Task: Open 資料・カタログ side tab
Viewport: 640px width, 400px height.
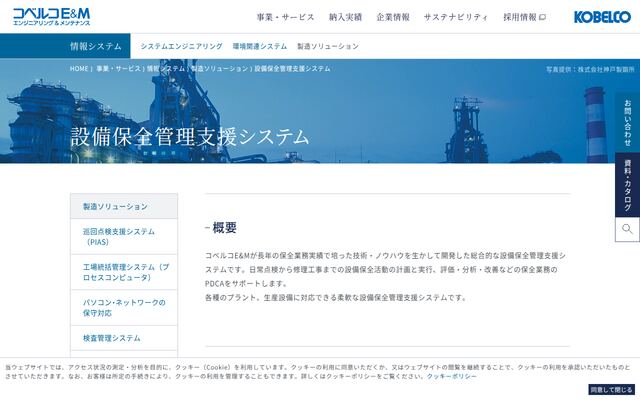Action: coord(627,185)
